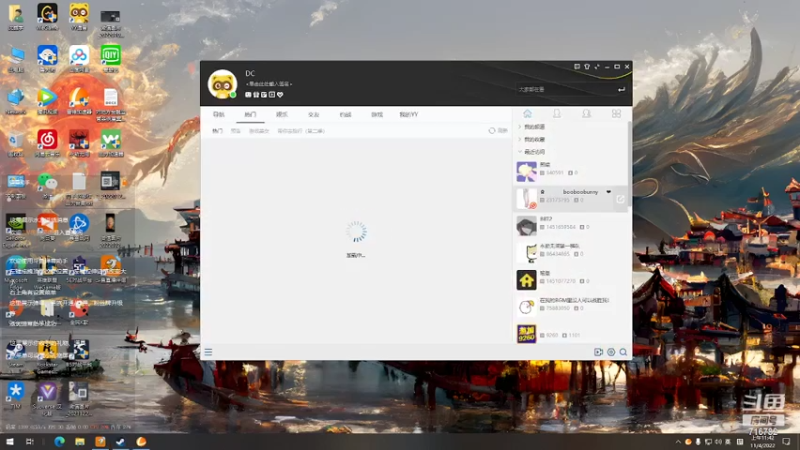Open the dropdown arrow beside booboobunny
The height and width of the screenshot is (450, 800).
(609, 192)
